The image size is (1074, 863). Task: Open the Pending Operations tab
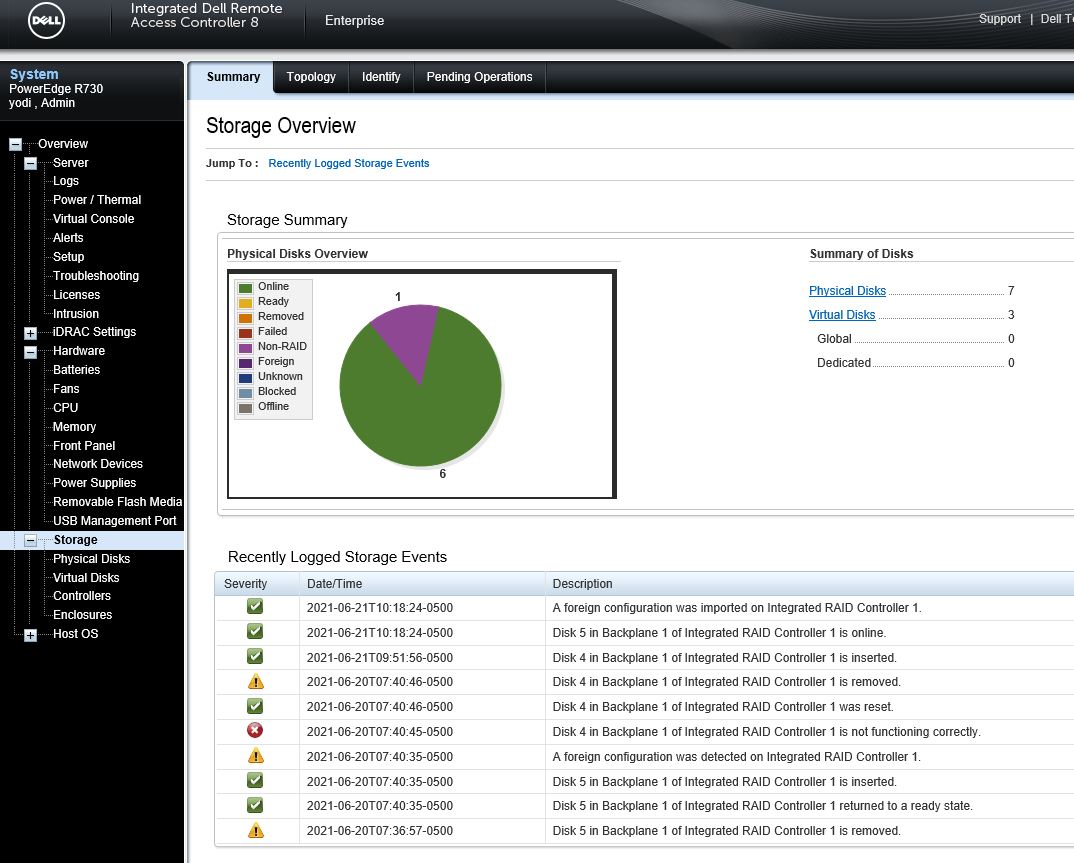(x=479, y=77)
